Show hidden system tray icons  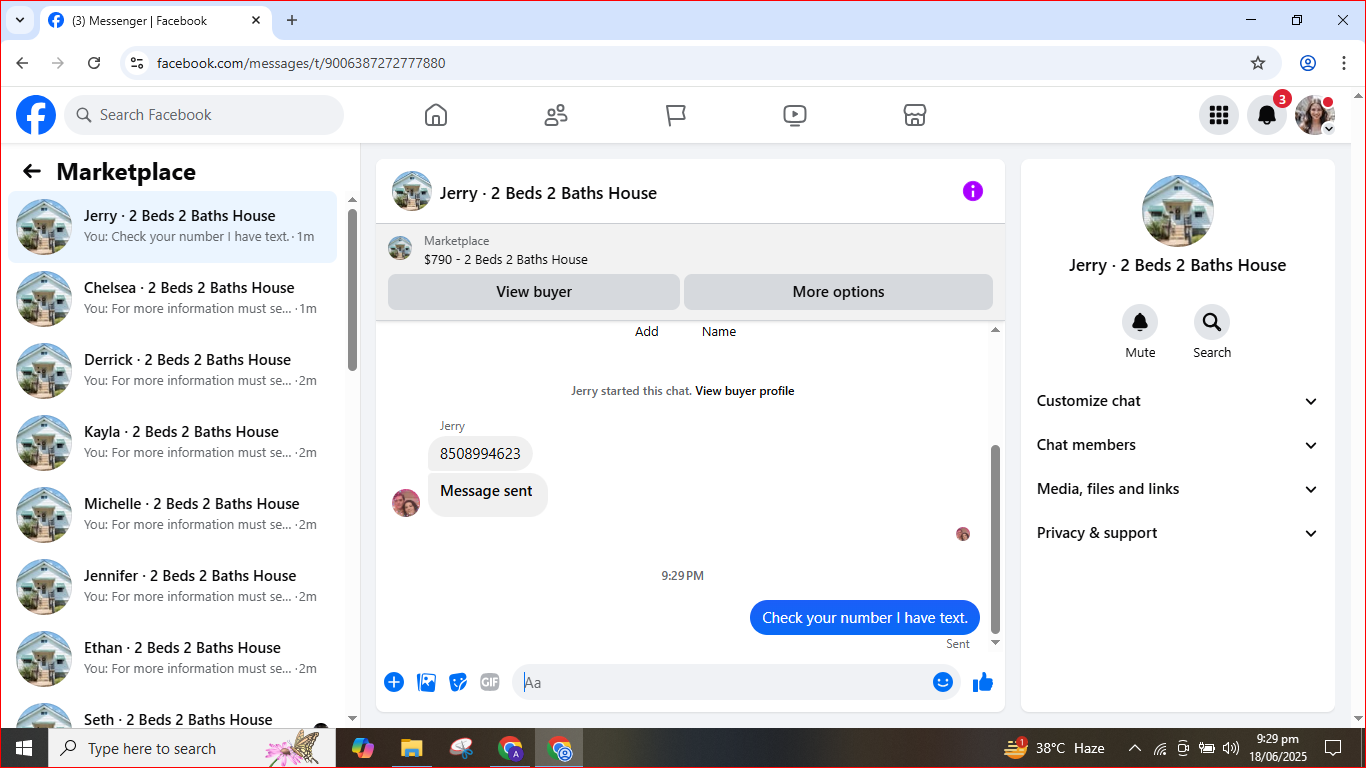point(1135,748)
